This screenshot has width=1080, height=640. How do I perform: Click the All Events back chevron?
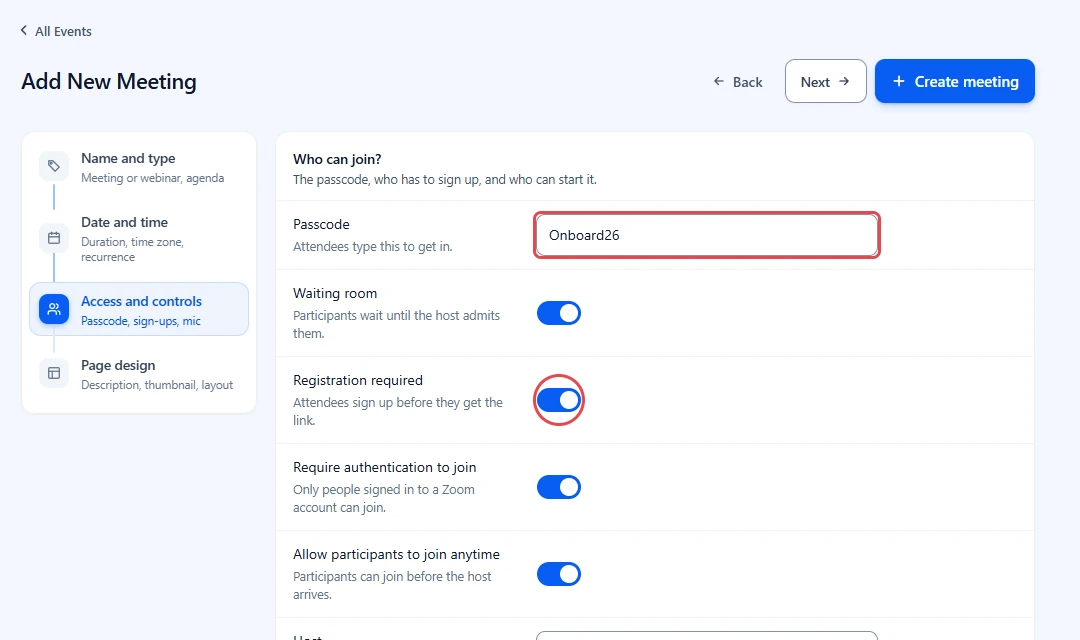pos(24,30)
